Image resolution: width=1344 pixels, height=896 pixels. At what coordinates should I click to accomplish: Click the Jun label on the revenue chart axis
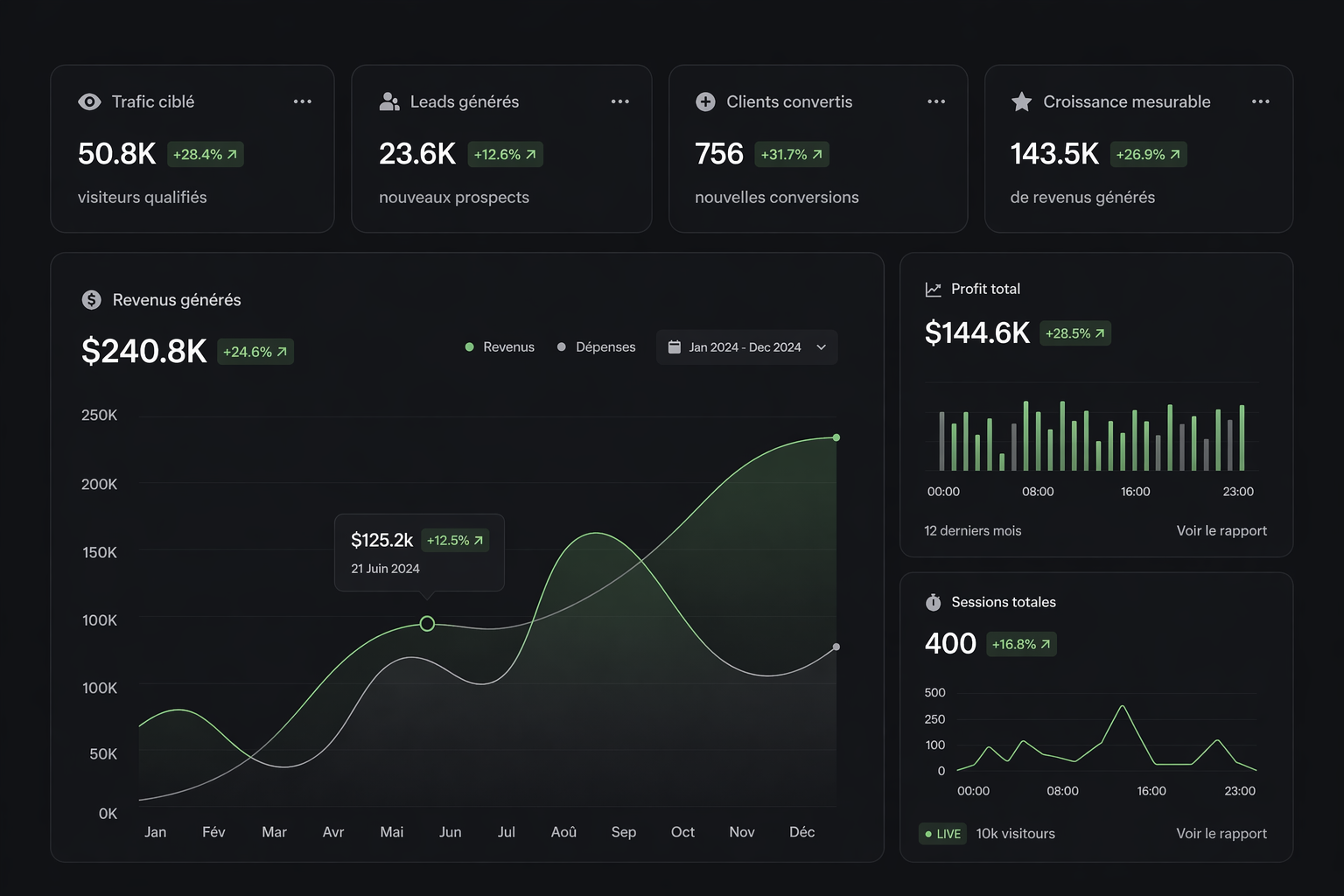pyautogui.click(x=451, y=832)
